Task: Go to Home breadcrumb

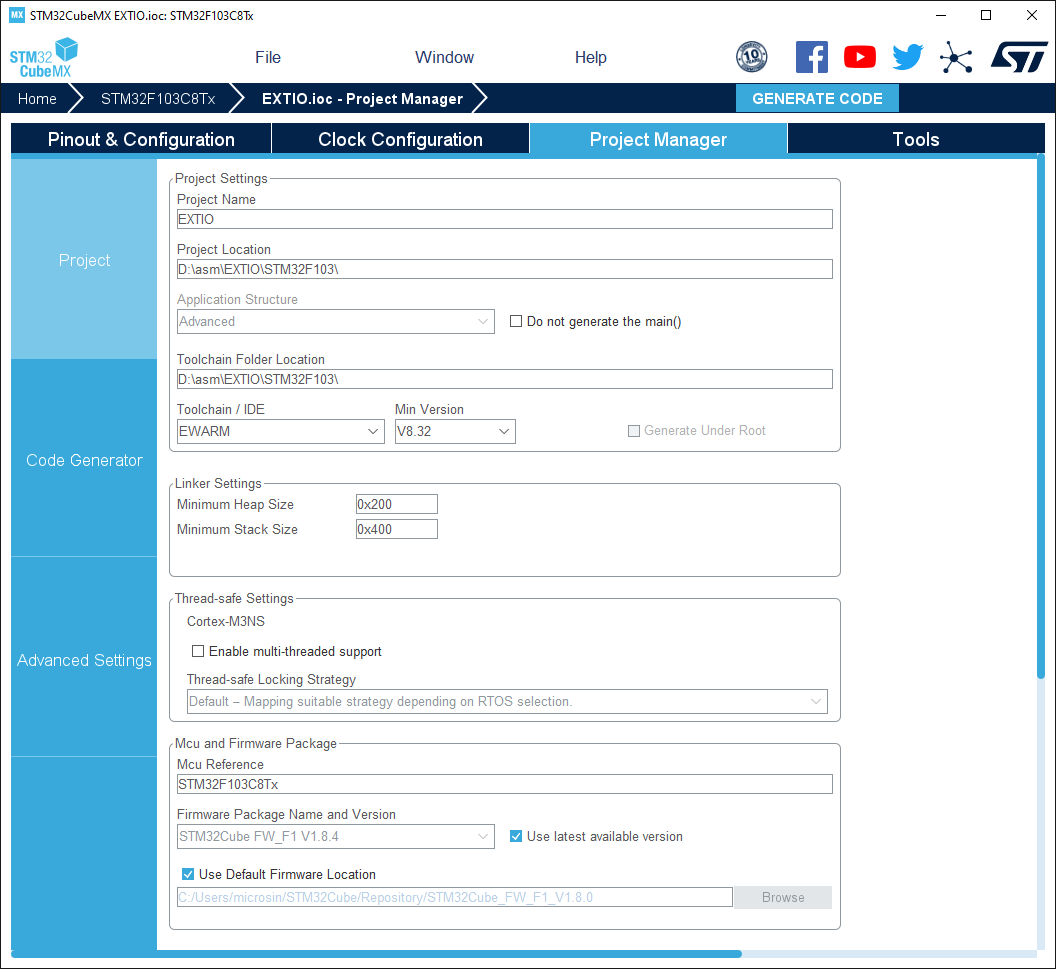Action: pyautogui.click(x=37, y=99)
